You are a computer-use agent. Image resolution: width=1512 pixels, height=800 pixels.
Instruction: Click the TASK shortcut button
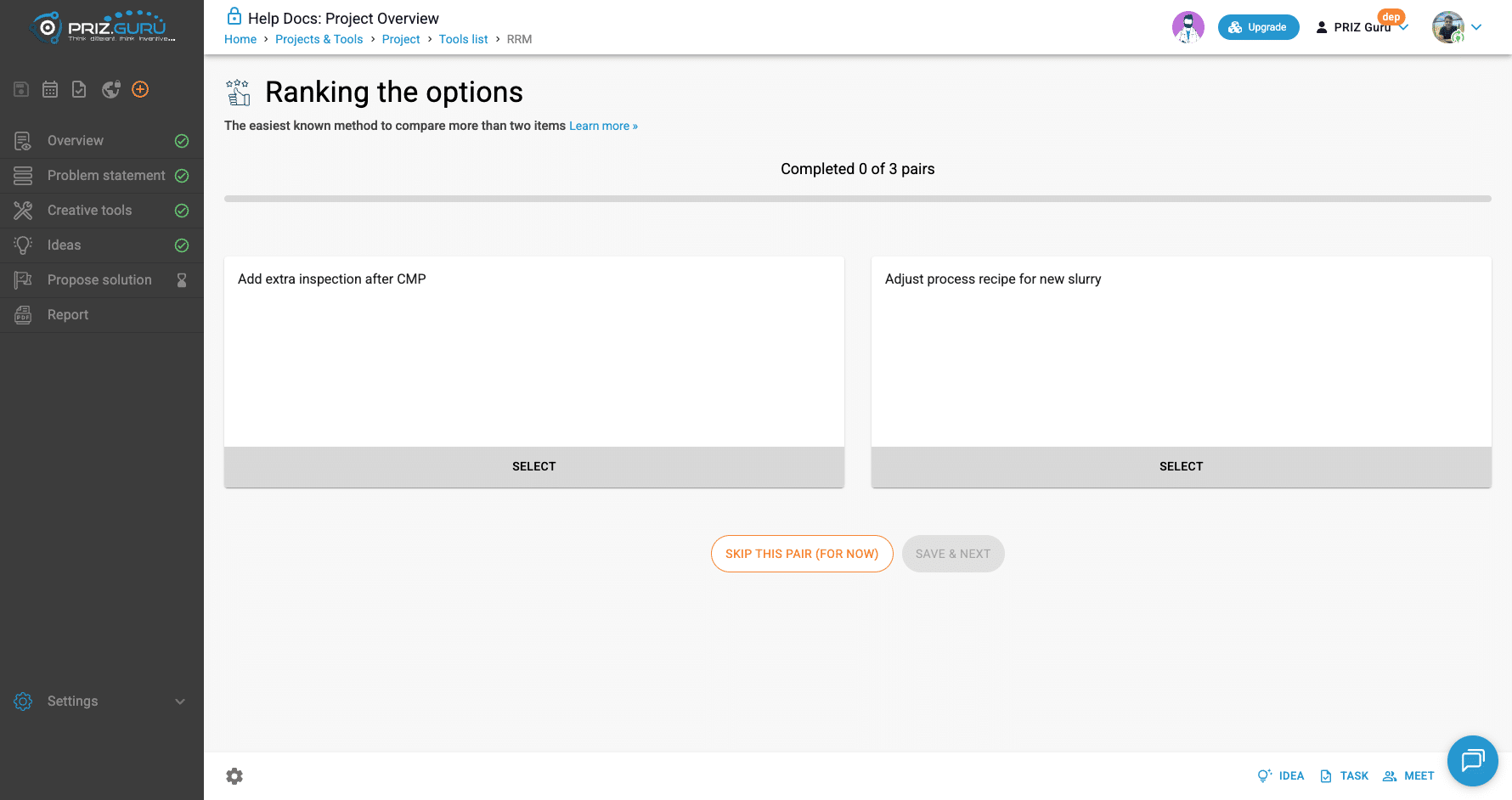point(1345,776)
